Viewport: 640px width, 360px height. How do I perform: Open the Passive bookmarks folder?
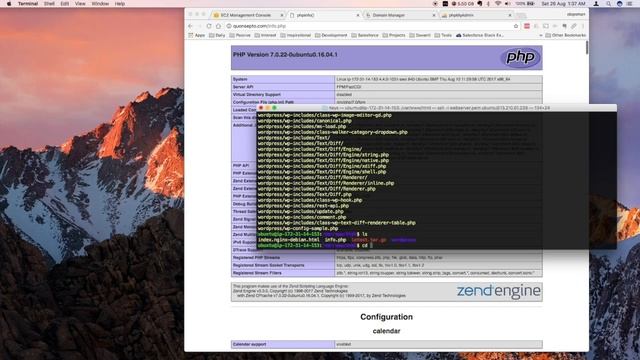(240, 36)
